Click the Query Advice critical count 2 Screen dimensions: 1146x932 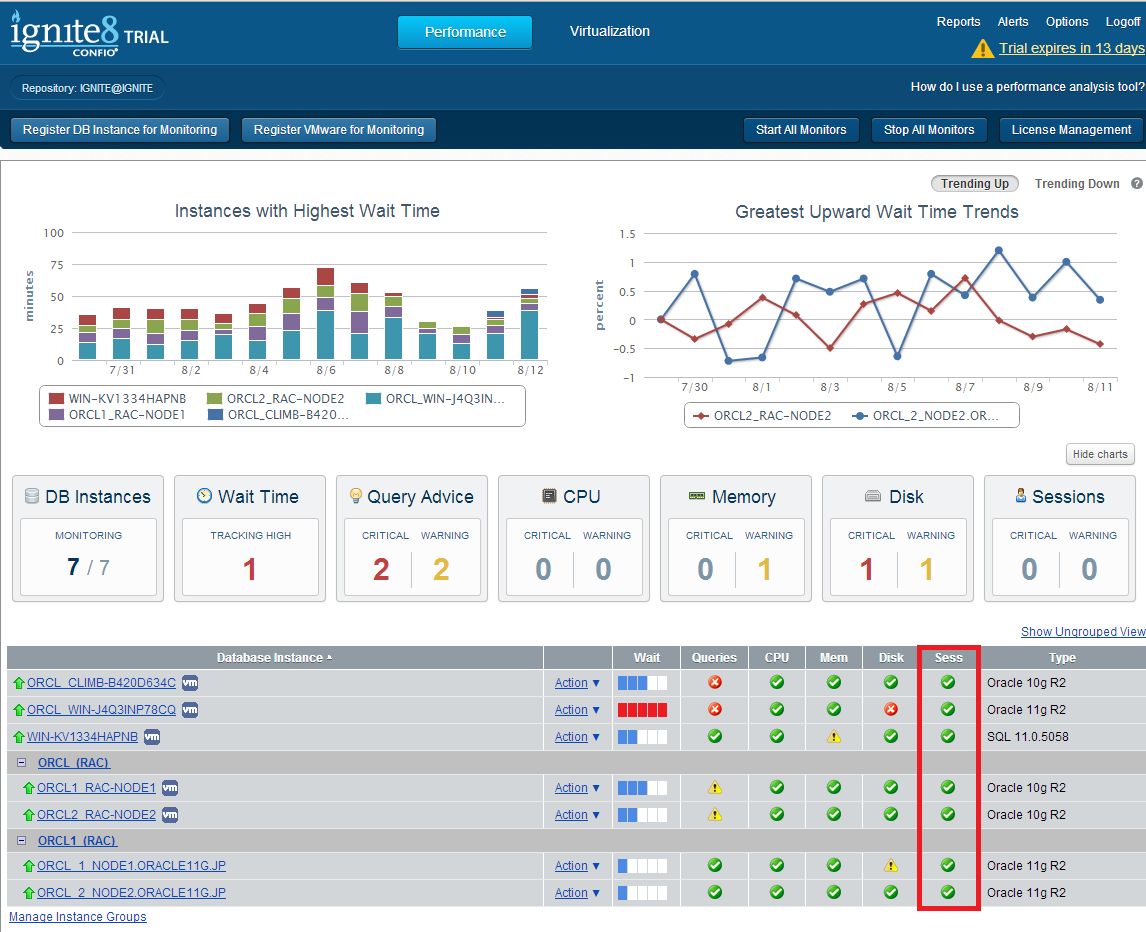pyautogui.click(x=381, y=569)
